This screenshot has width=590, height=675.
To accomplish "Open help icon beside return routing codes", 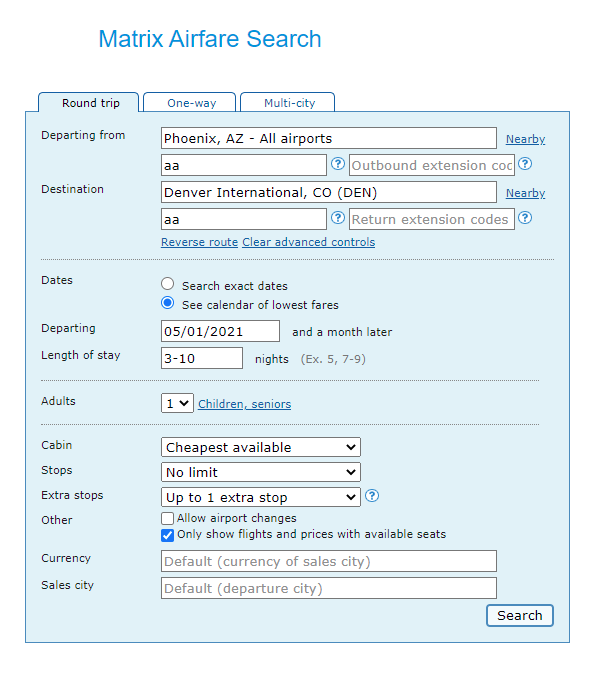I will [x=337, y=218].
